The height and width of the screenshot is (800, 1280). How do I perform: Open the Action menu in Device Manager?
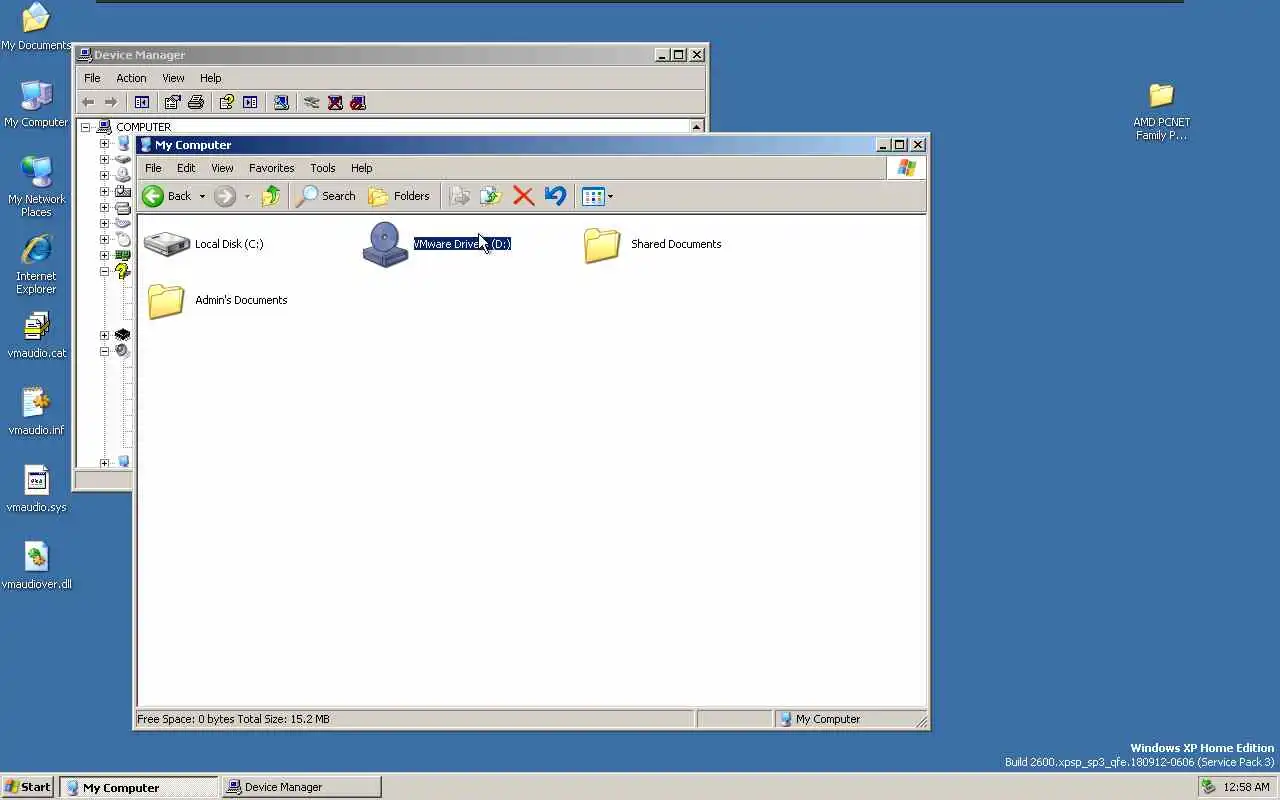coord(131,78)
